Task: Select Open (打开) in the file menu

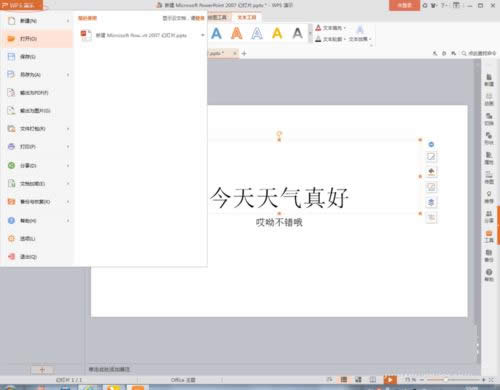Action: pos(37,39)
